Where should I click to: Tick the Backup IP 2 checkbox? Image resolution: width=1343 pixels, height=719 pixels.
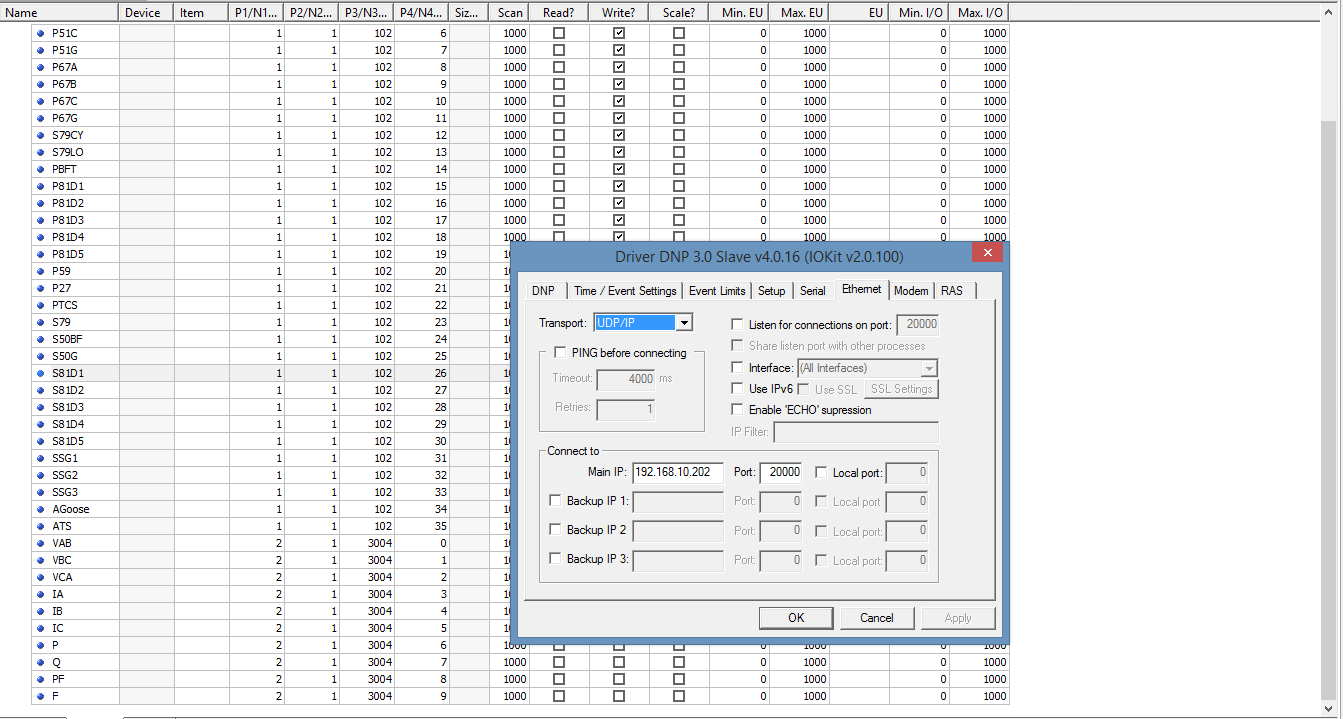click(x=556, y=530)
